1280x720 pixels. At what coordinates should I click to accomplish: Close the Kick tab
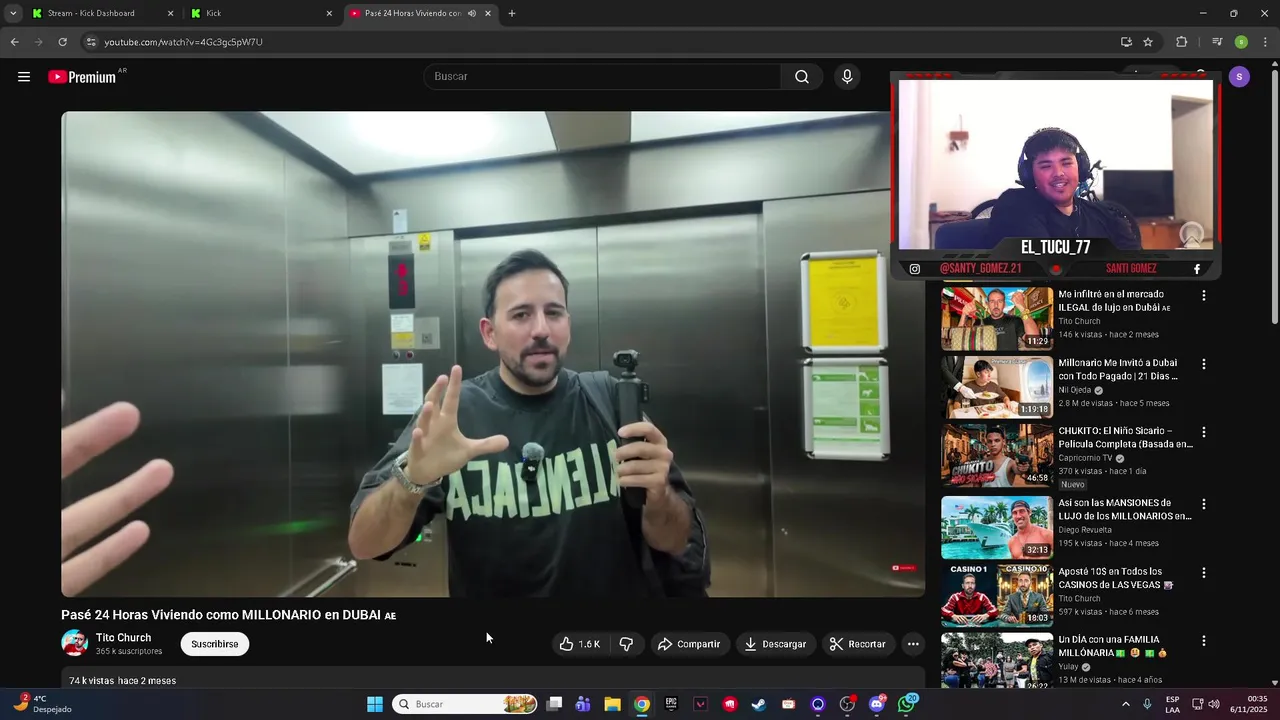(x=329, y=14)
